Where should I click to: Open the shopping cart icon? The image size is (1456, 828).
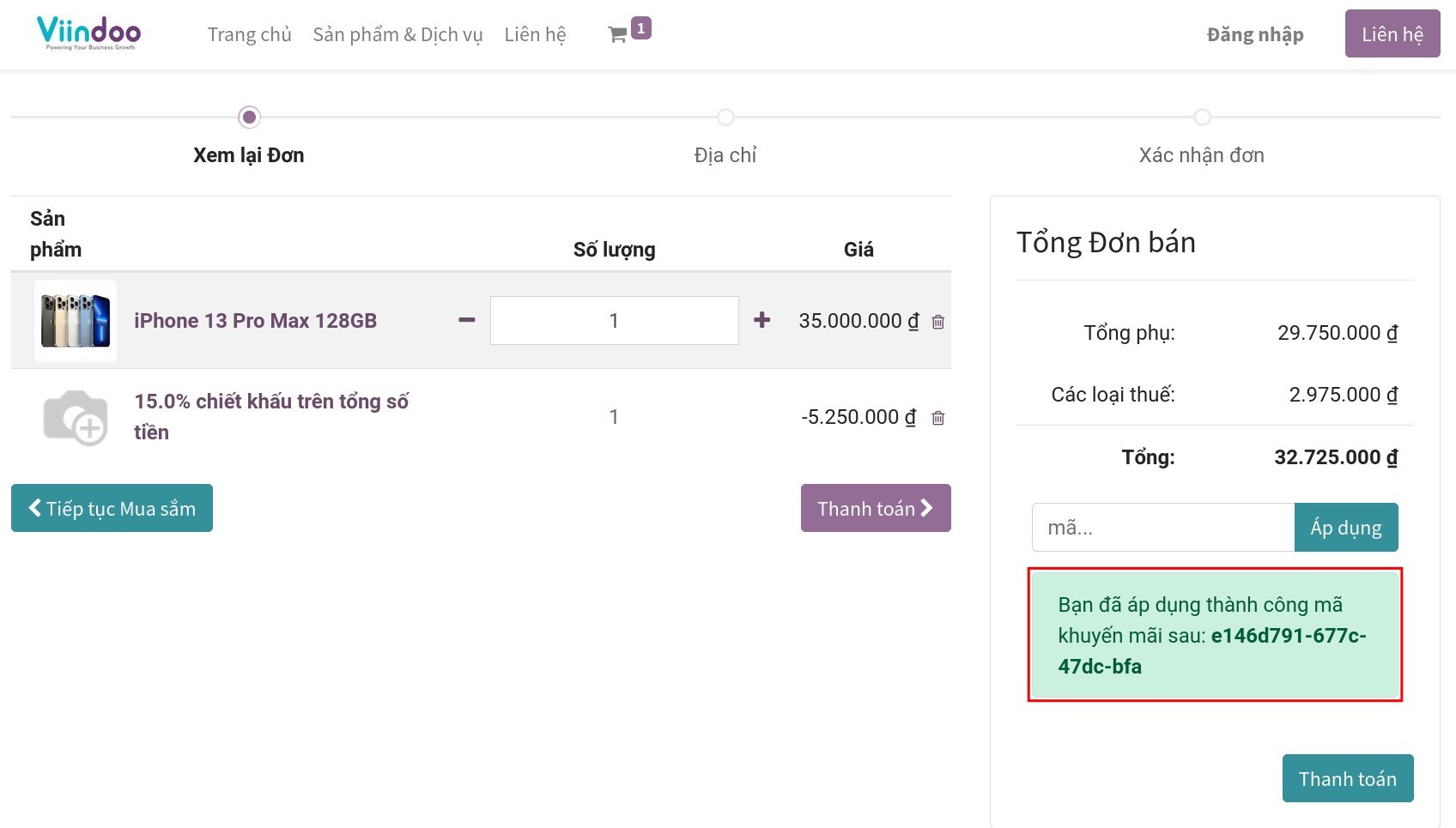(x=617, y=35)
